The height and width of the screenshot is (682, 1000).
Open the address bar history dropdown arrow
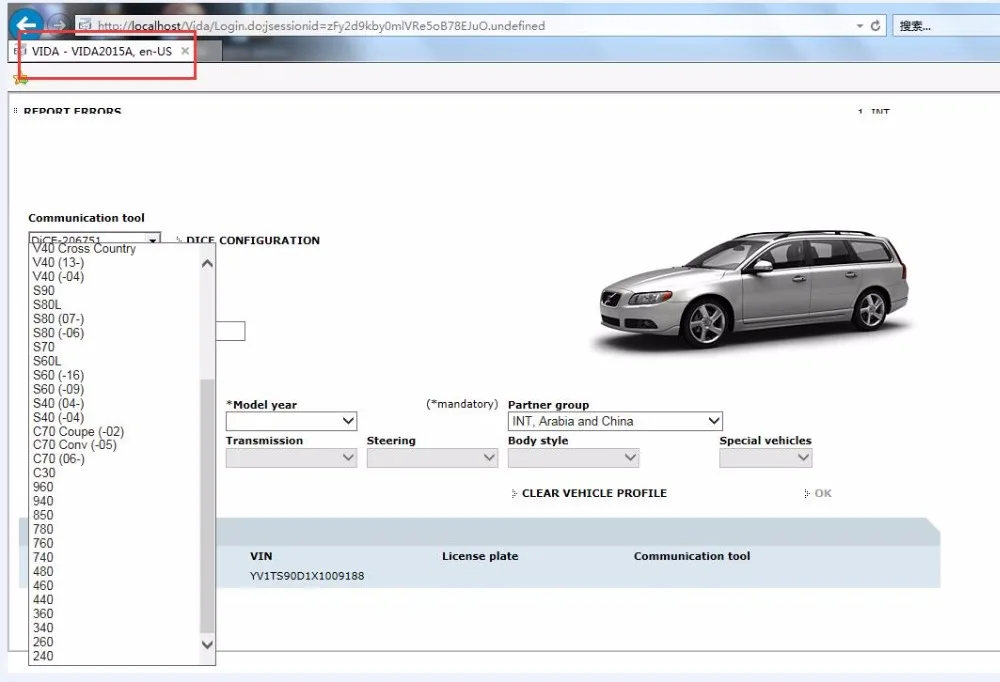click(860, 26)
